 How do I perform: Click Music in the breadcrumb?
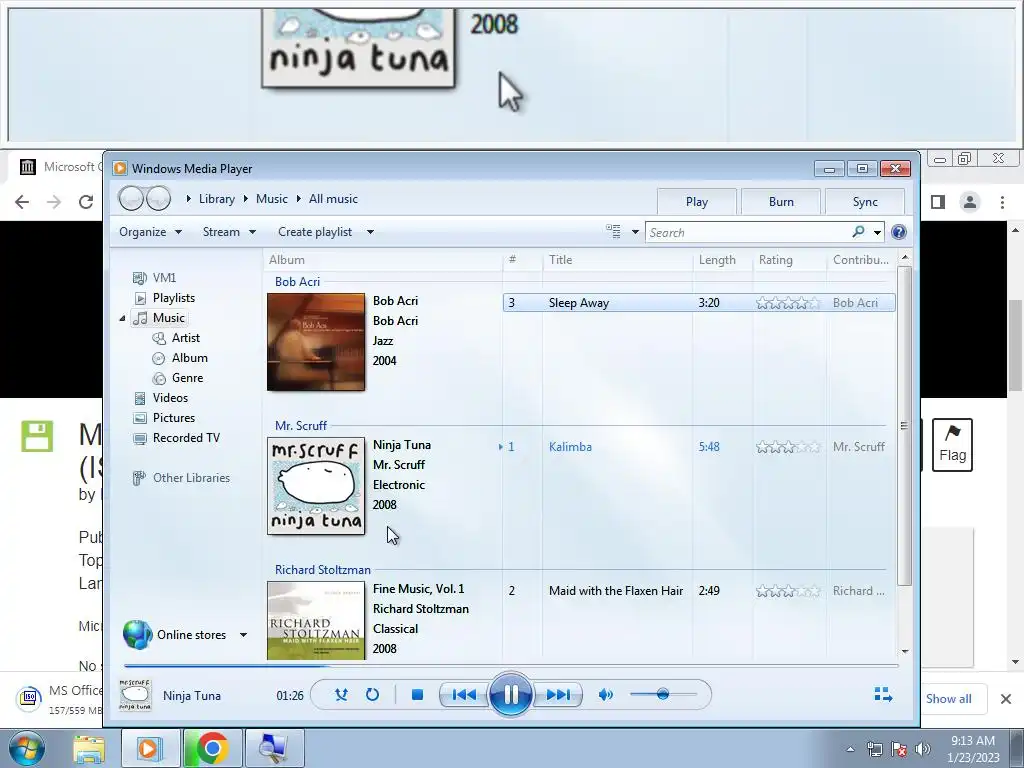(272, 199)
